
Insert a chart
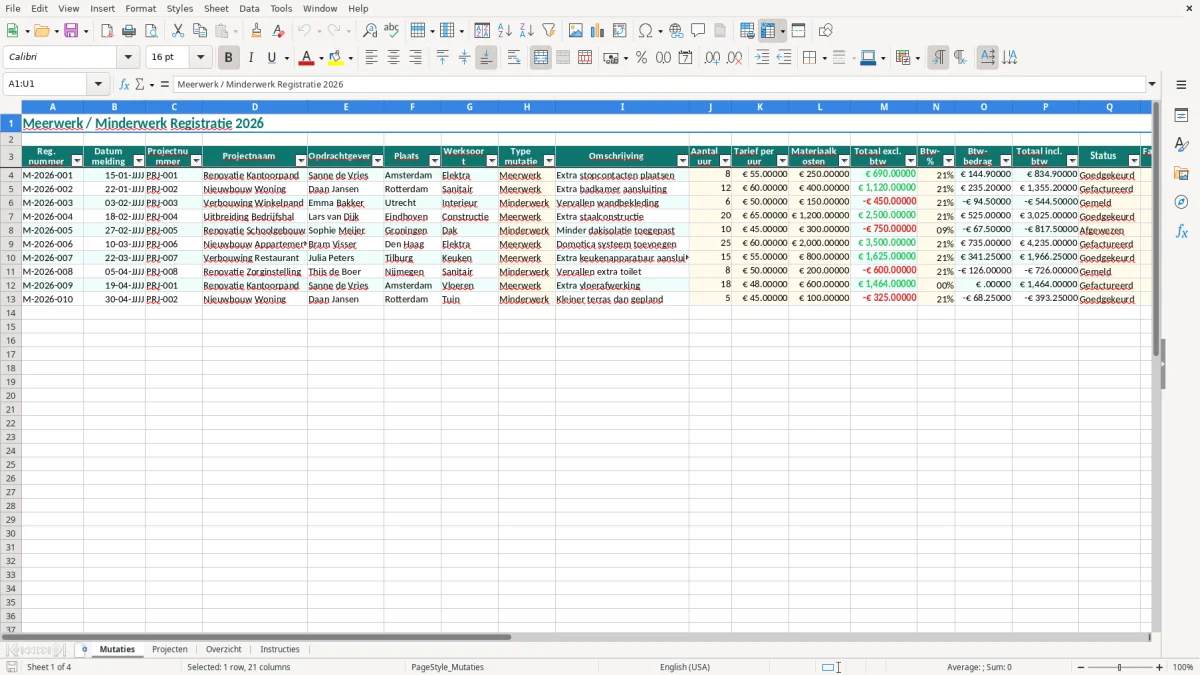tap(598, 31)
